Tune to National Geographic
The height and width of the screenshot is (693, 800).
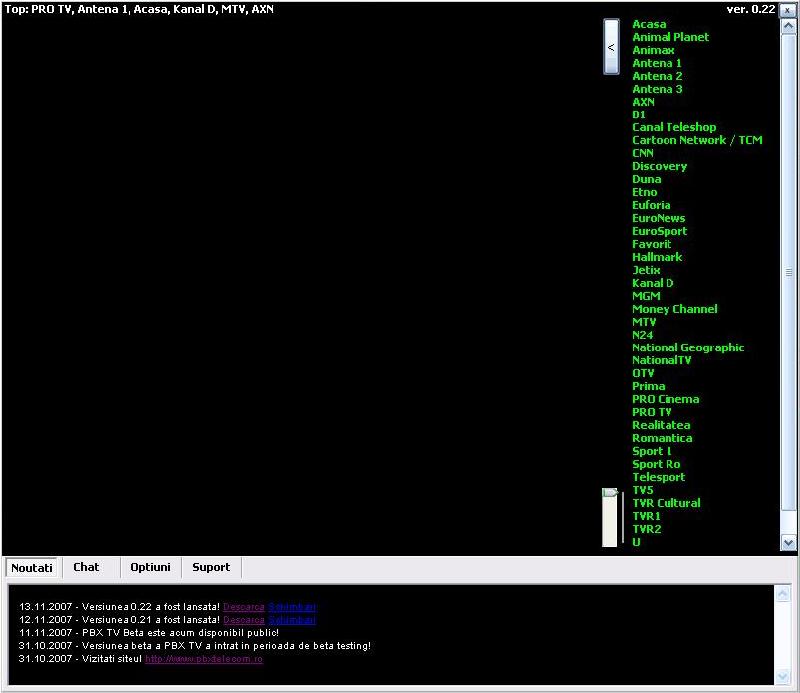coord(688,348)
